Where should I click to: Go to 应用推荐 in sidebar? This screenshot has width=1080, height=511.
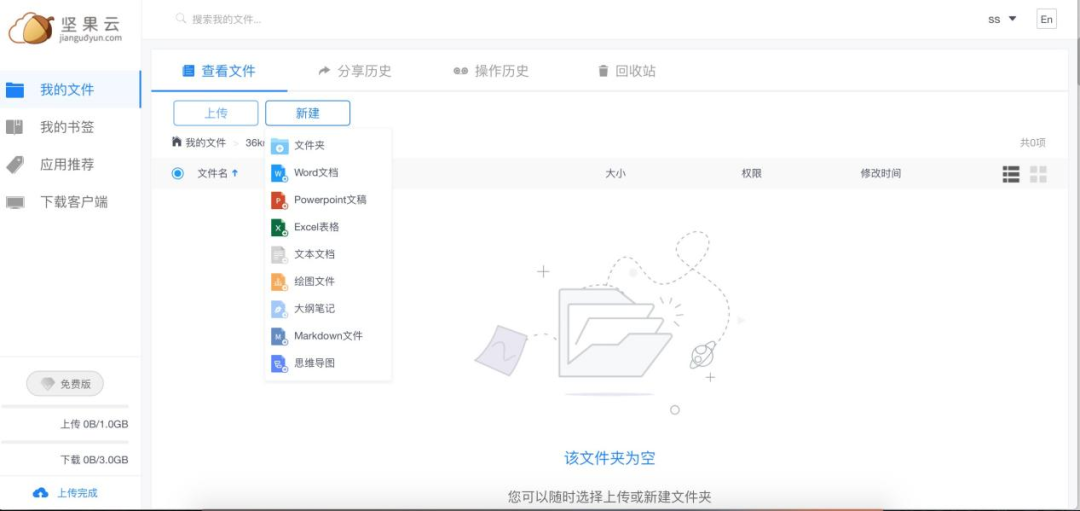point(70,165)
